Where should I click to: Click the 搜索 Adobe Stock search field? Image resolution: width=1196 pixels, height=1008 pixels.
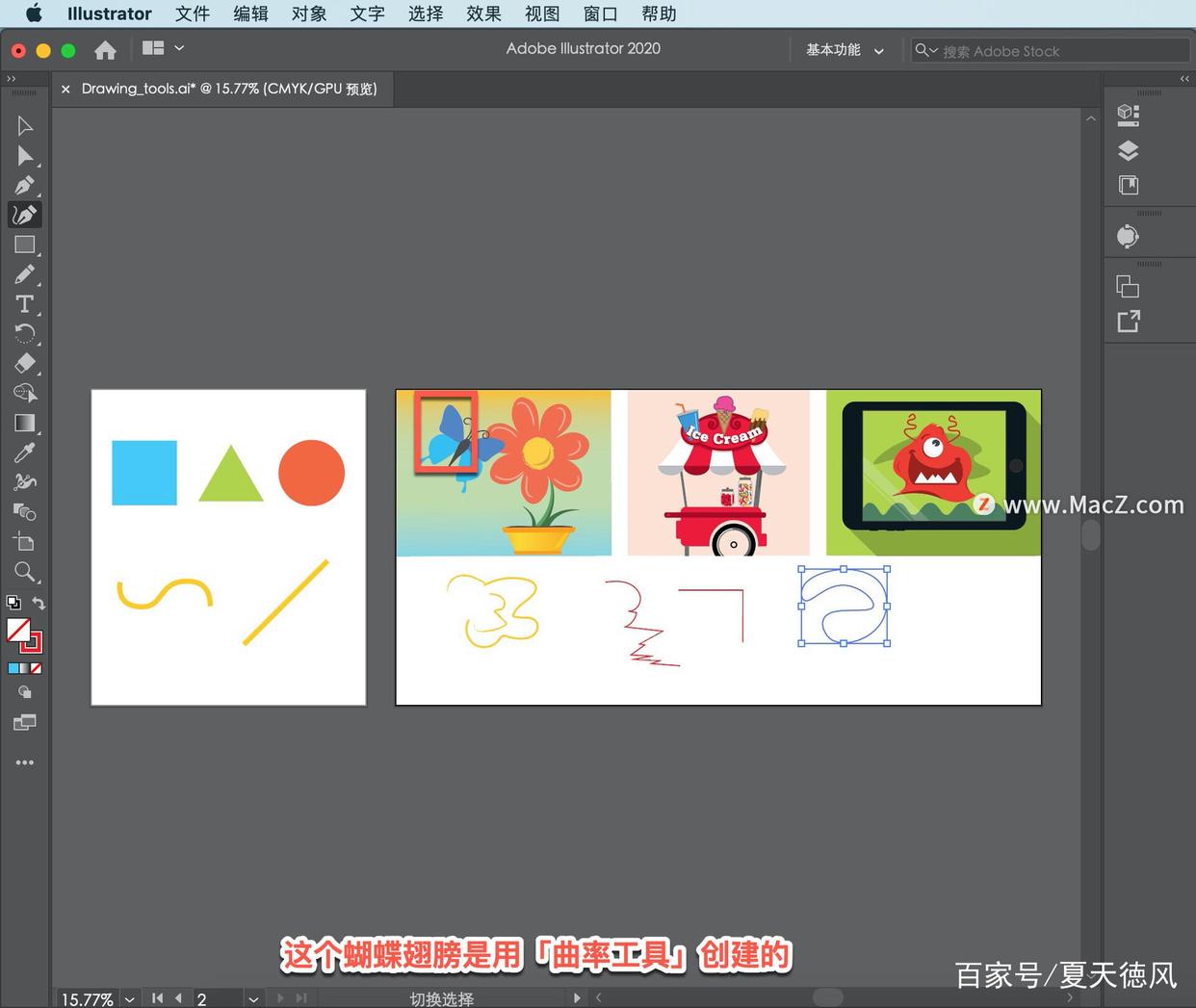point(1050,50)
